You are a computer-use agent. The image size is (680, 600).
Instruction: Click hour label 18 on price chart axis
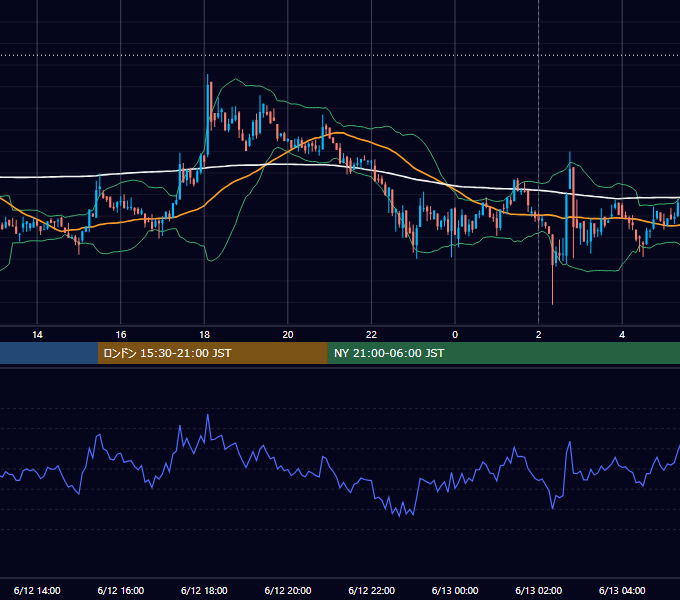(204, 335)
